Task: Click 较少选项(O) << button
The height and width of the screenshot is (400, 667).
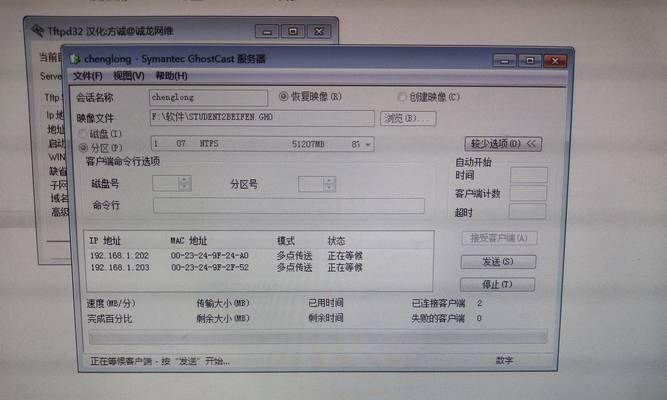Action: click(x=503, y=144)
